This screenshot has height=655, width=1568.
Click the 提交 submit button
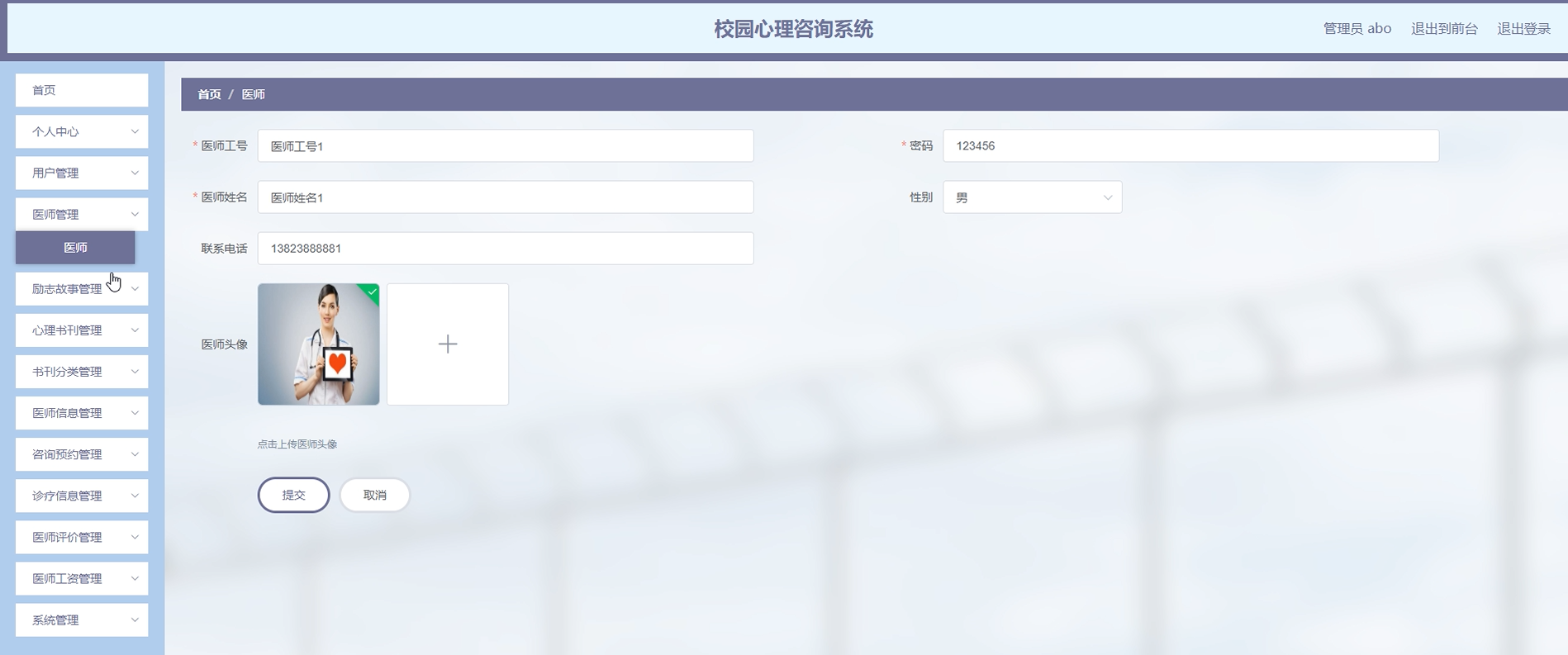click(294, 495)
